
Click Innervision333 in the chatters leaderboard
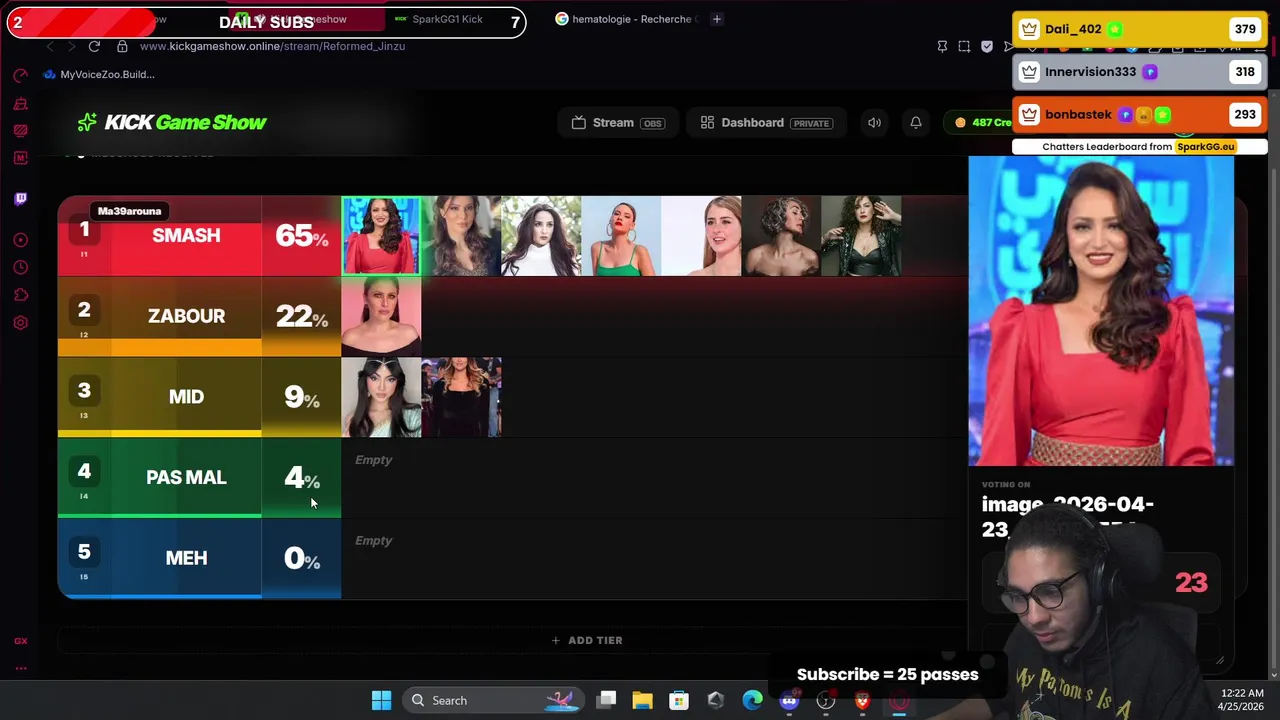[1140, 72]
